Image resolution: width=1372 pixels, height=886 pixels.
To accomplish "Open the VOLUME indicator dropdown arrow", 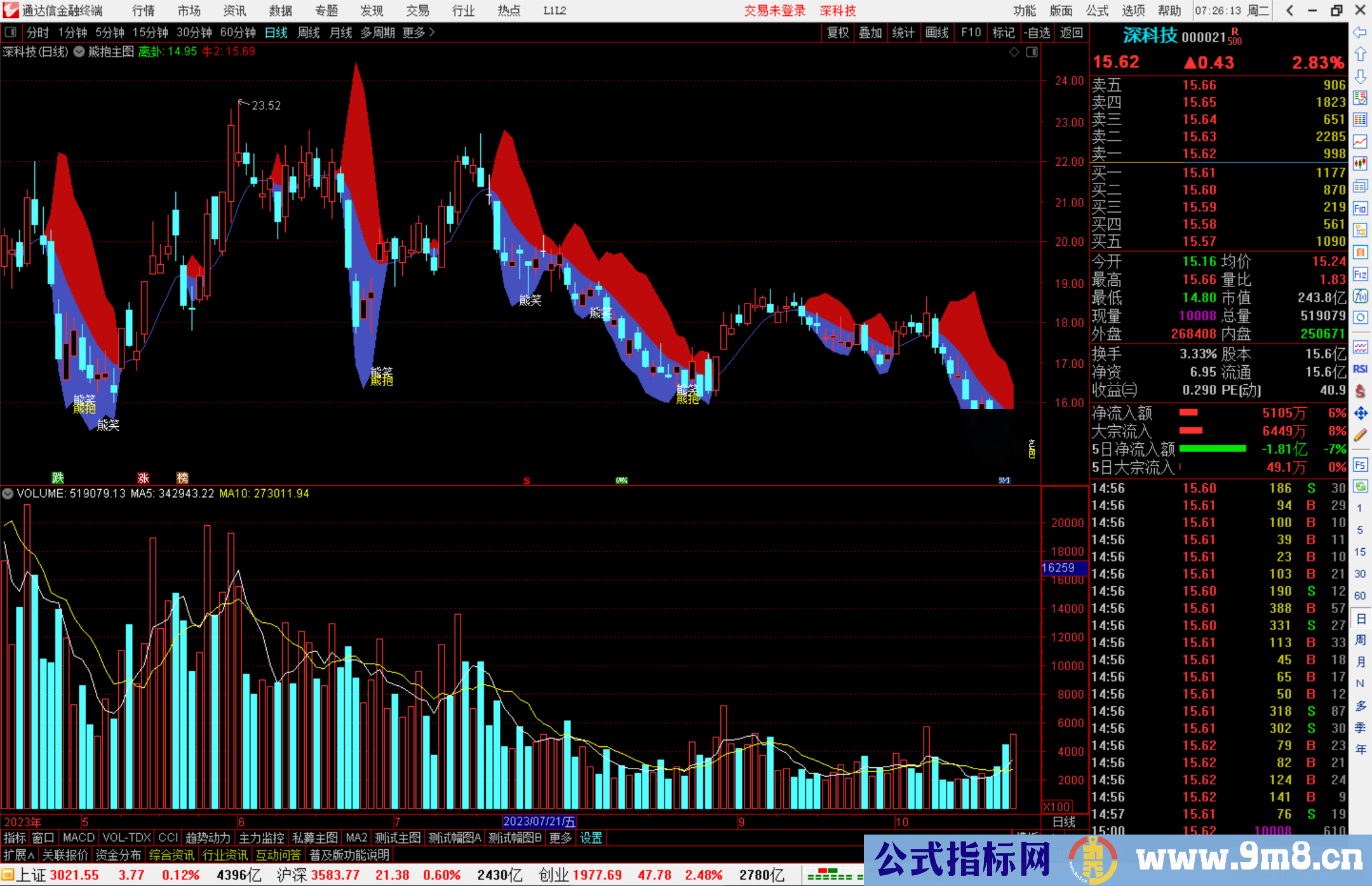I will point(8,493).
